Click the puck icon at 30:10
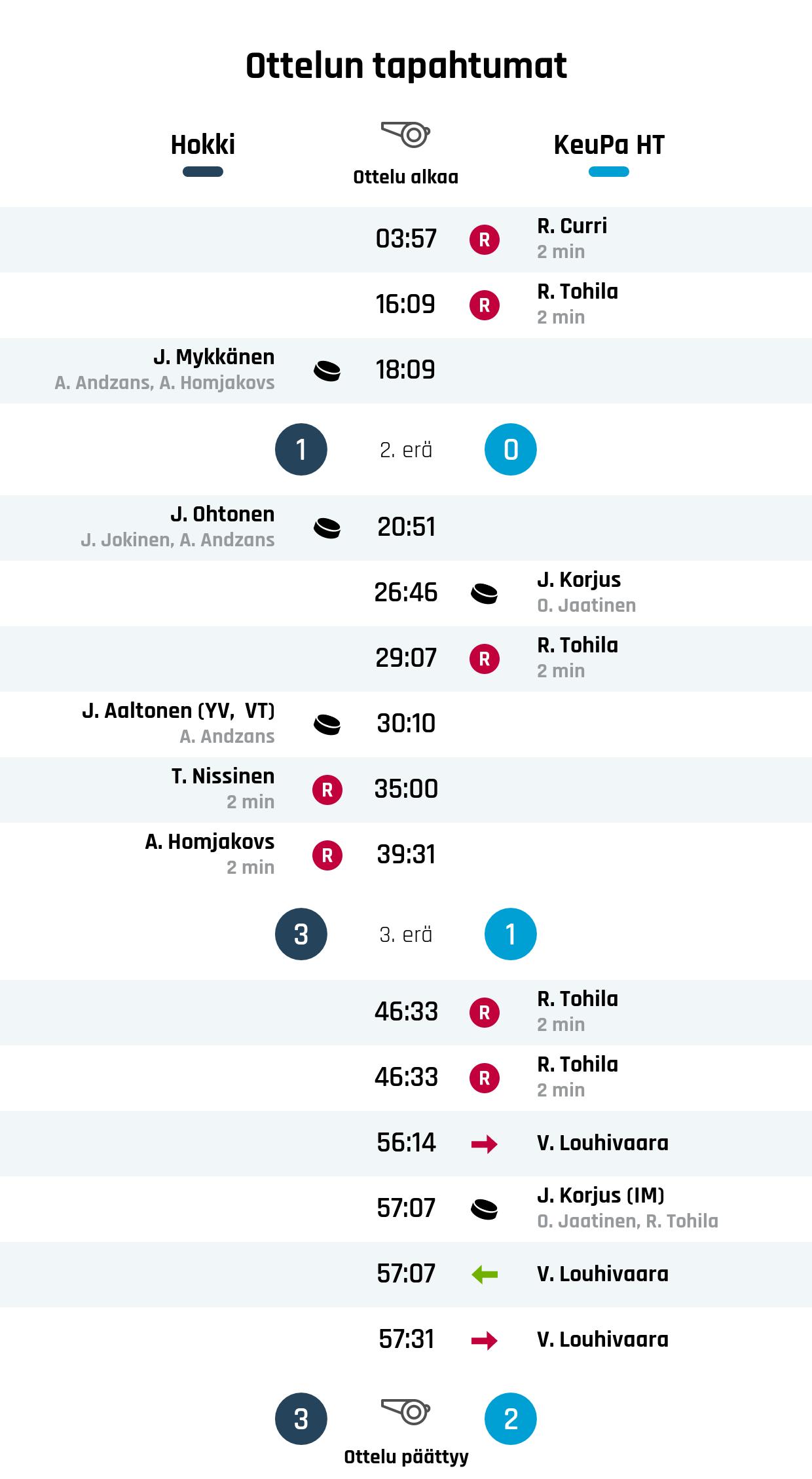 pyautogui.click(x=327, y=724)
